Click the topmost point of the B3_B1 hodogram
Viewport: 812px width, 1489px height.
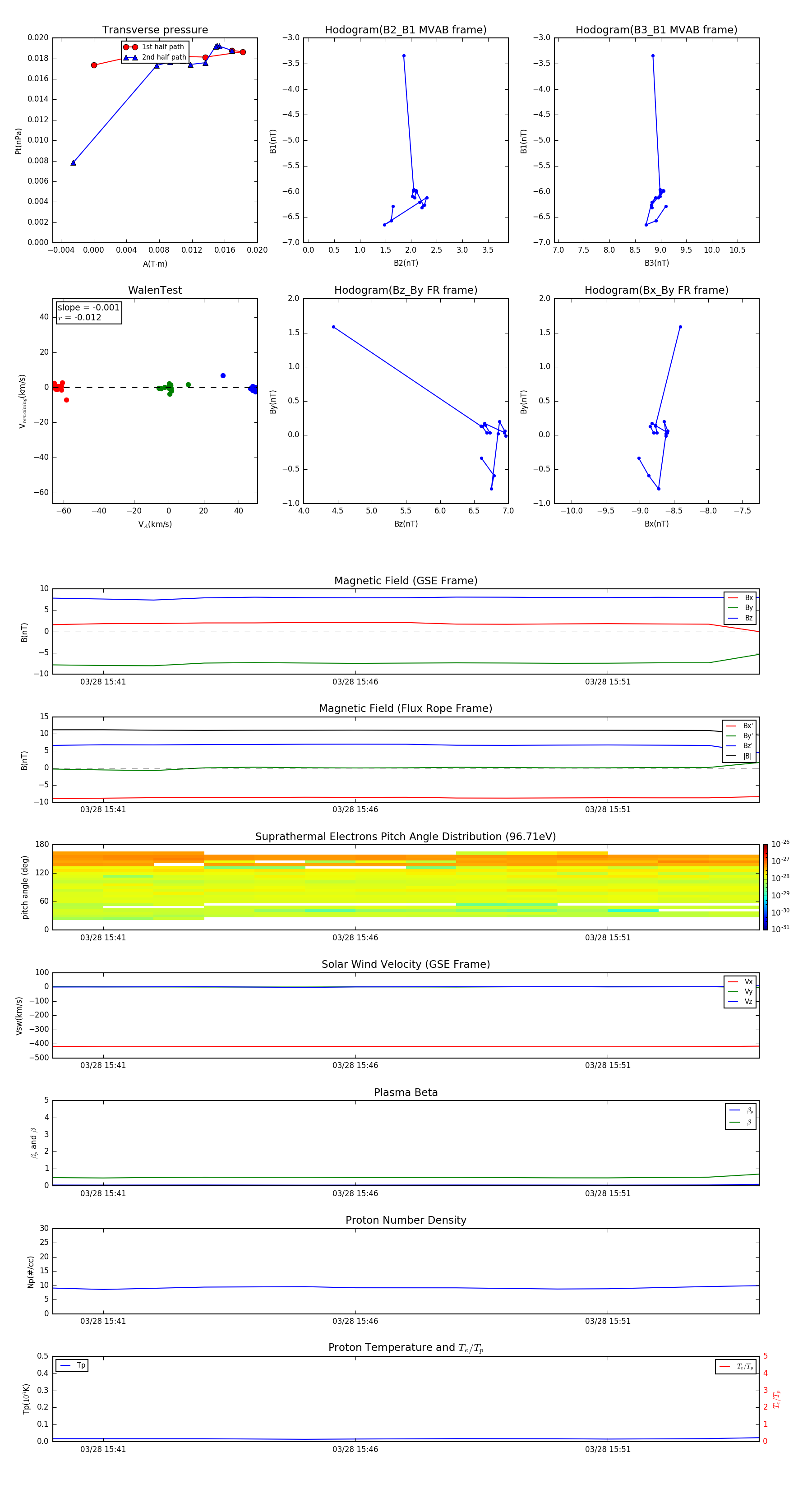(x=653, y=56)
